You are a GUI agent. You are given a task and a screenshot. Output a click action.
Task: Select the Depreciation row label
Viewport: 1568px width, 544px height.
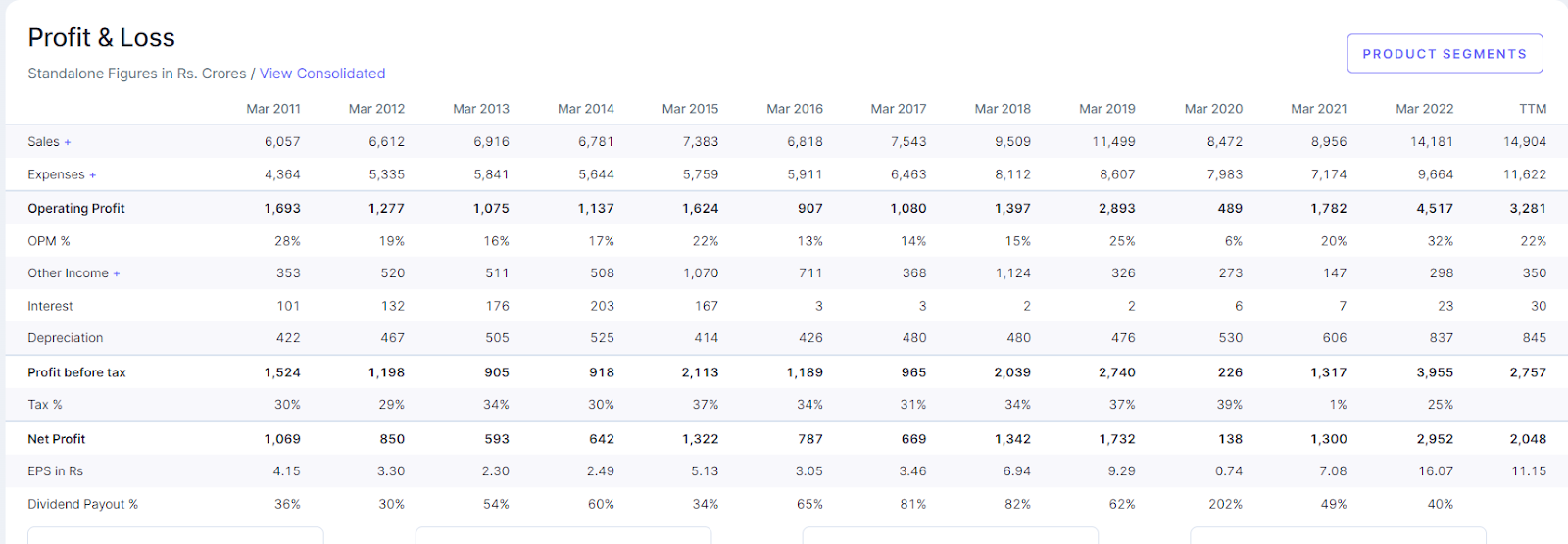[x=65, y=338]
